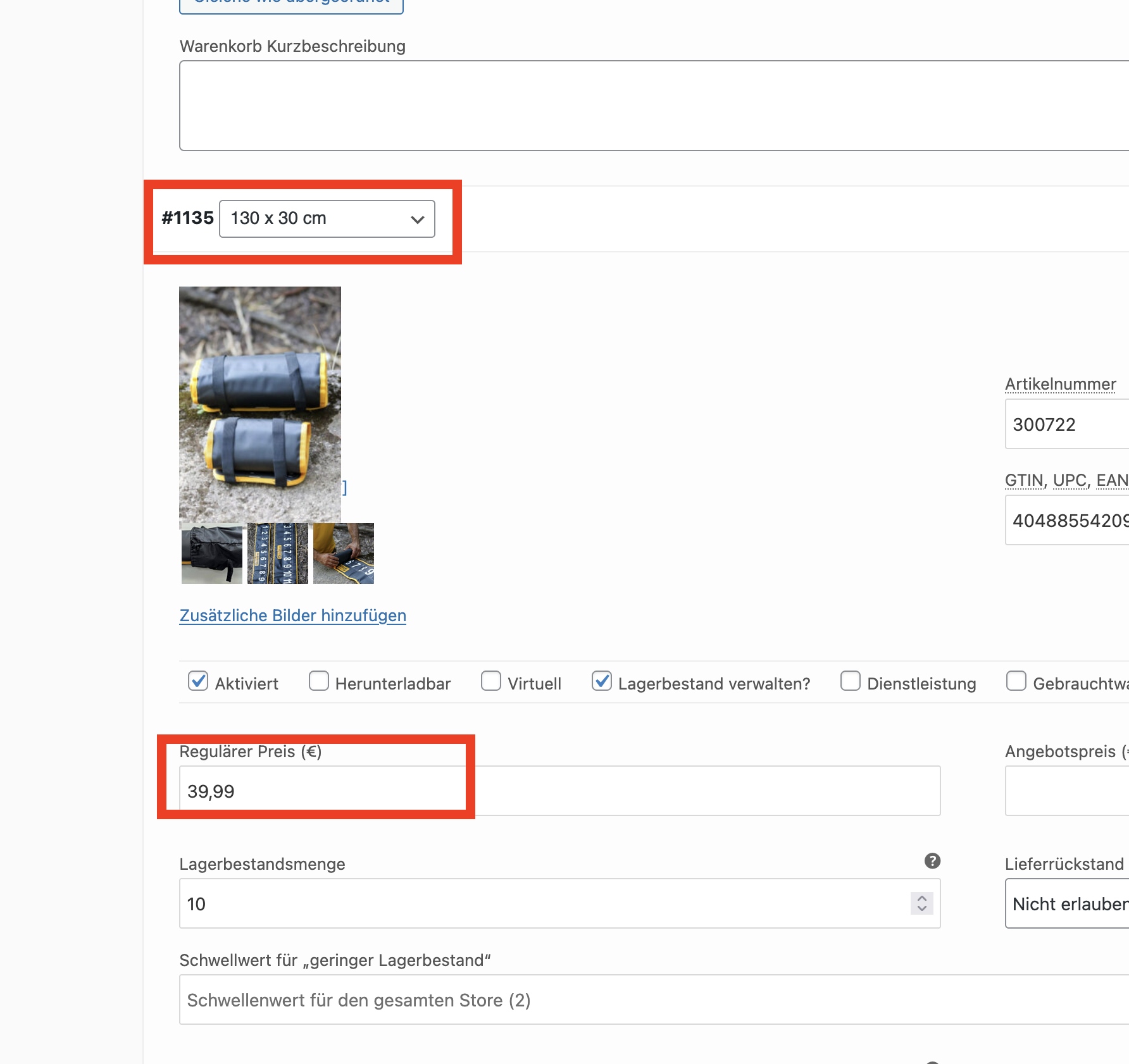Select the first black bag gallery thumbnail
1129x1064 pixels.
(x=212, y=554)
